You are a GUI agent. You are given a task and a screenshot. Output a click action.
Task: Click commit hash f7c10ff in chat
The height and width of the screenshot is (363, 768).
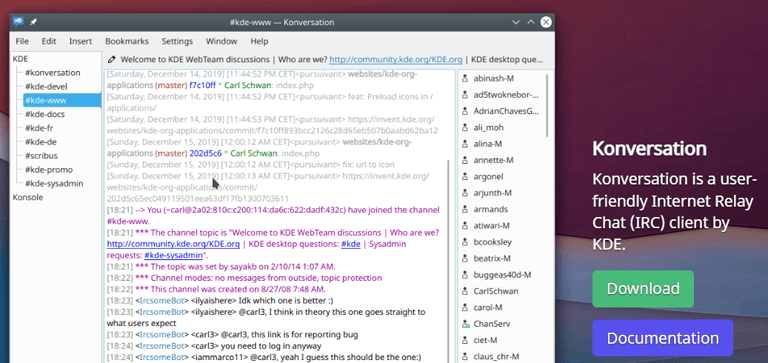[x=202, y=85]
